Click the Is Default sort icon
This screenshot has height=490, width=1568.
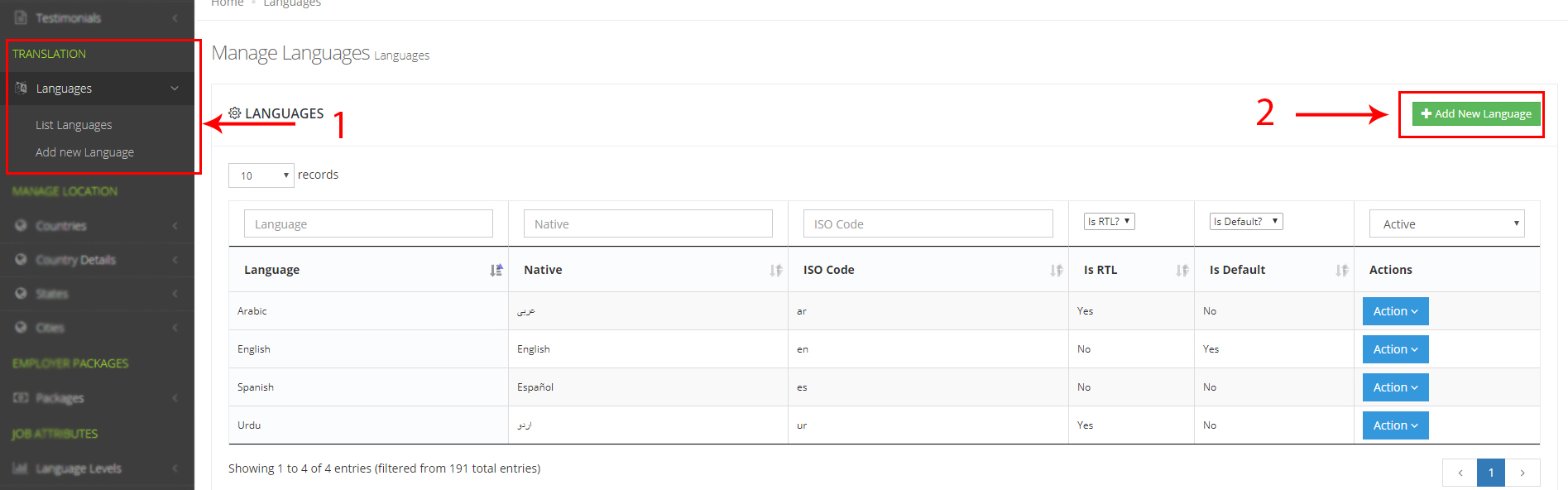click(1341, 270)
